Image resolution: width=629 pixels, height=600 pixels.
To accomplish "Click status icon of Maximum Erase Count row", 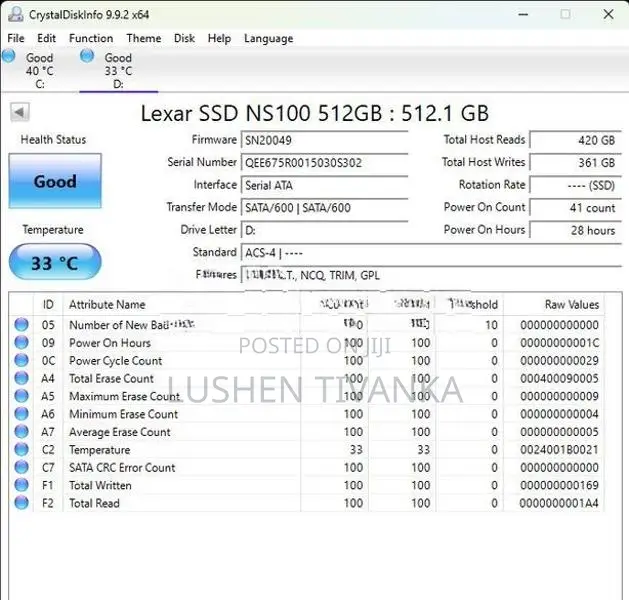I will click(21, 395).
